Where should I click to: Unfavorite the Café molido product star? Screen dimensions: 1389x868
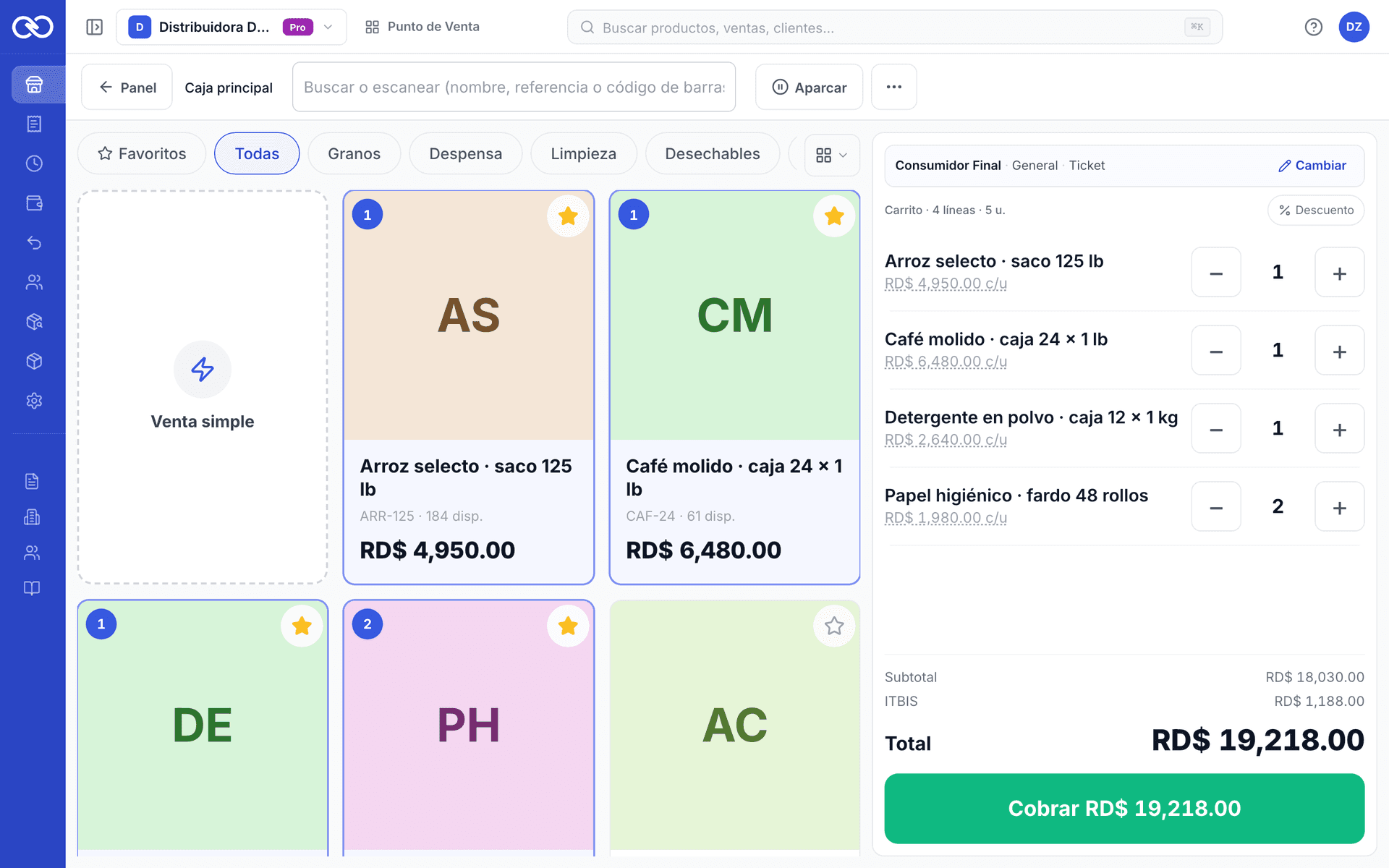pyautogui.click(x=834, y=216)
